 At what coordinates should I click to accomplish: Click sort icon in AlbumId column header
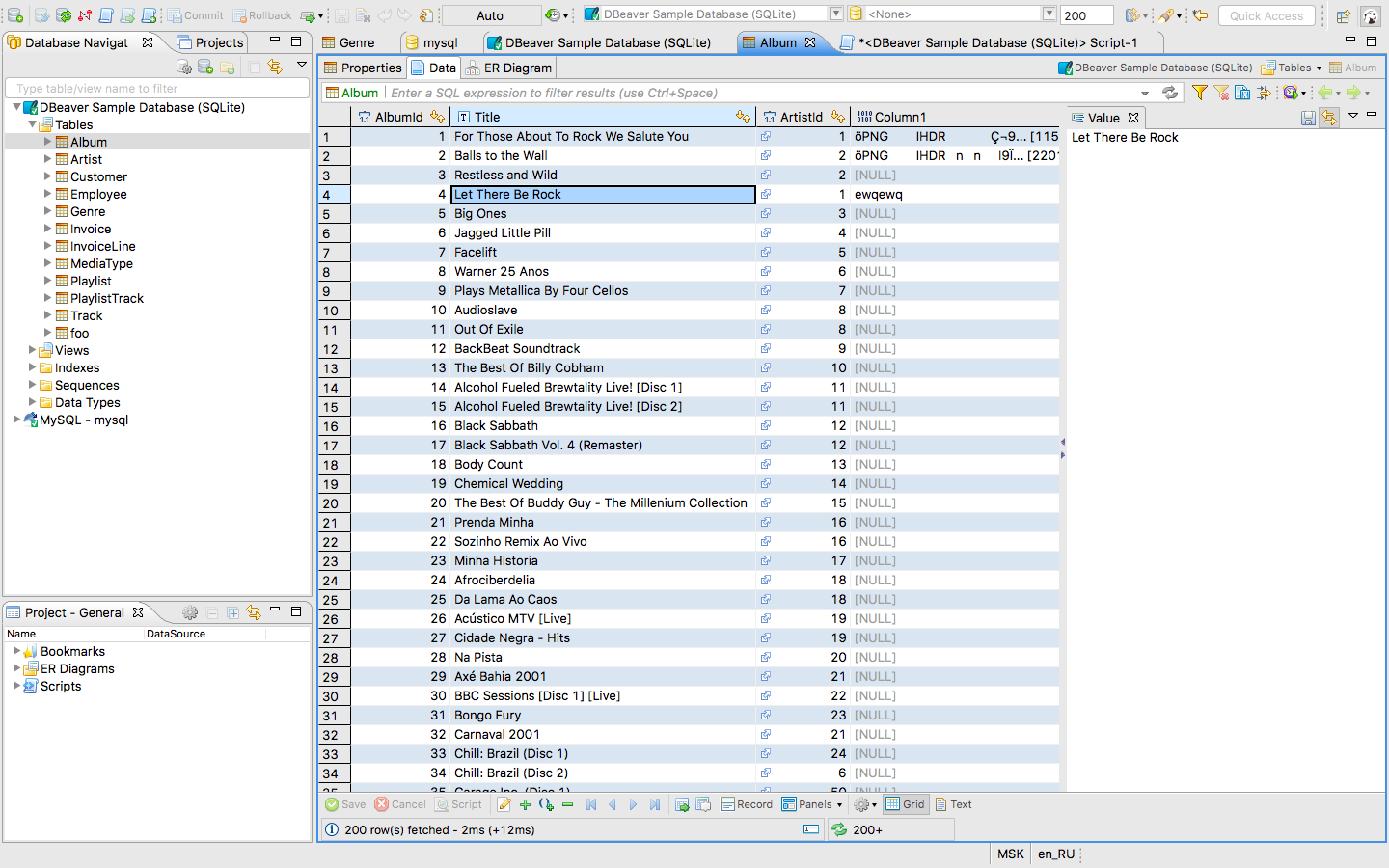(437, 117)
